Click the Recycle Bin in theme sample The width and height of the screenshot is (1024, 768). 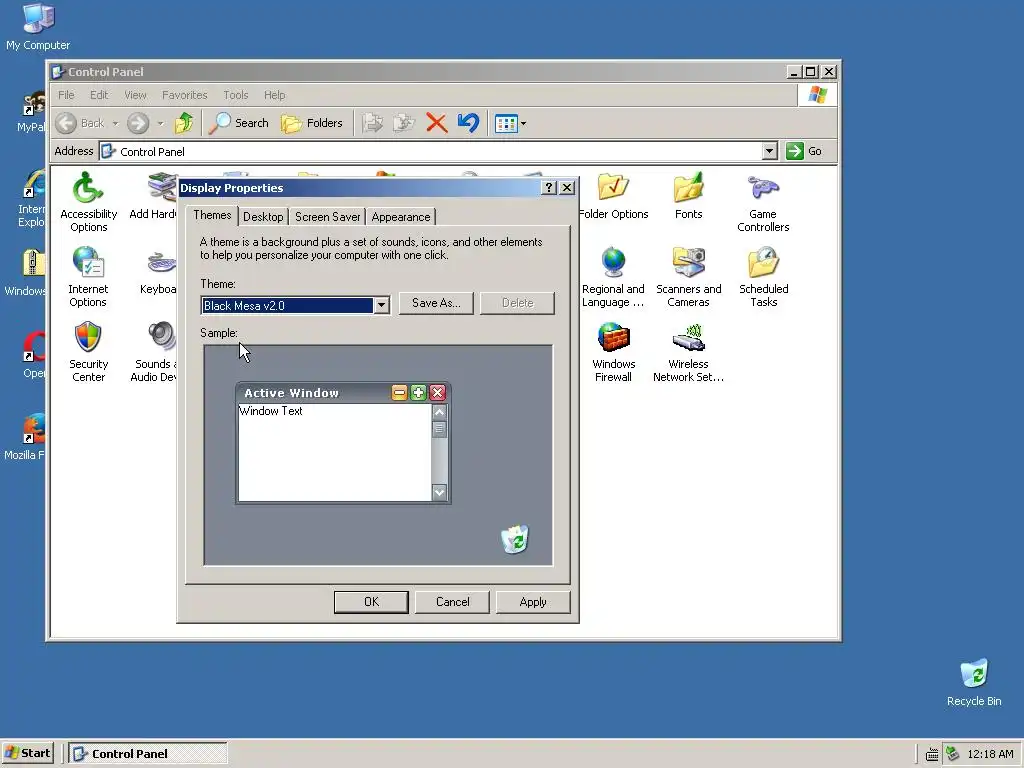coord(515,539)
